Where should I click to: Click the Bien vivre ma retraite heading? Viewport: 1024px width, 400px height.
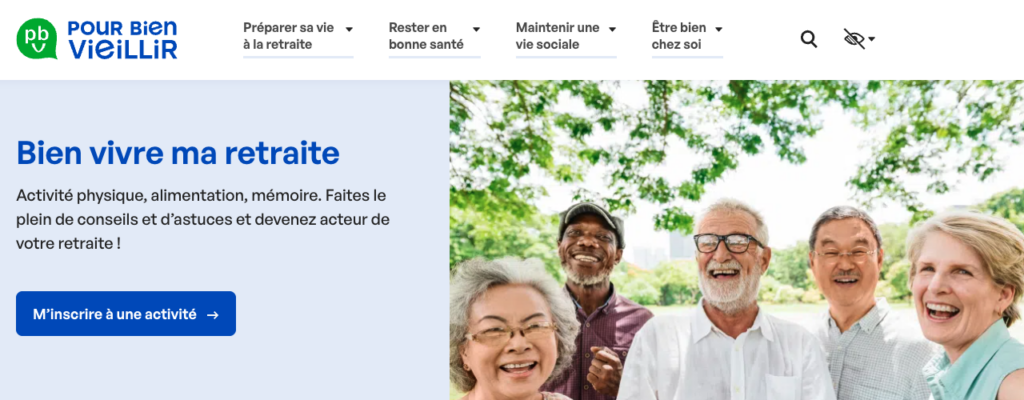tap(178, 153)
